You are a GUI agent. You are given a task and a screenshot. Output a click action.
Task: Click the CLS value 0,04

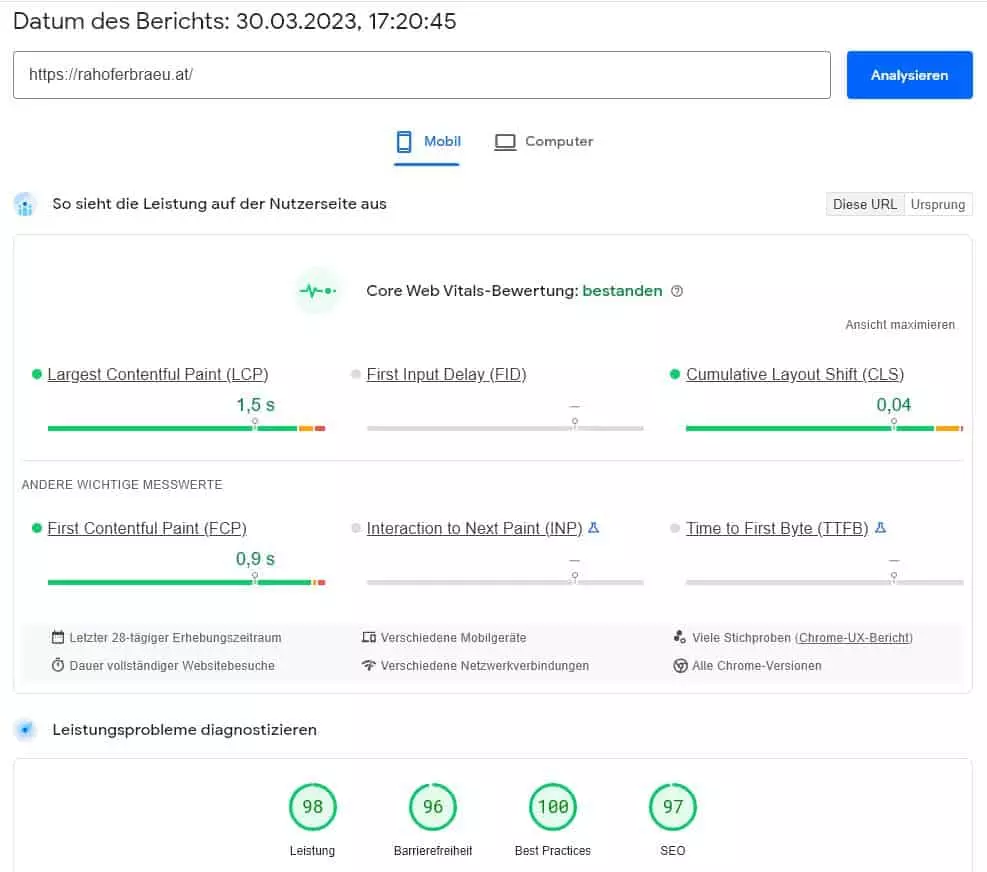coord(894,405)
